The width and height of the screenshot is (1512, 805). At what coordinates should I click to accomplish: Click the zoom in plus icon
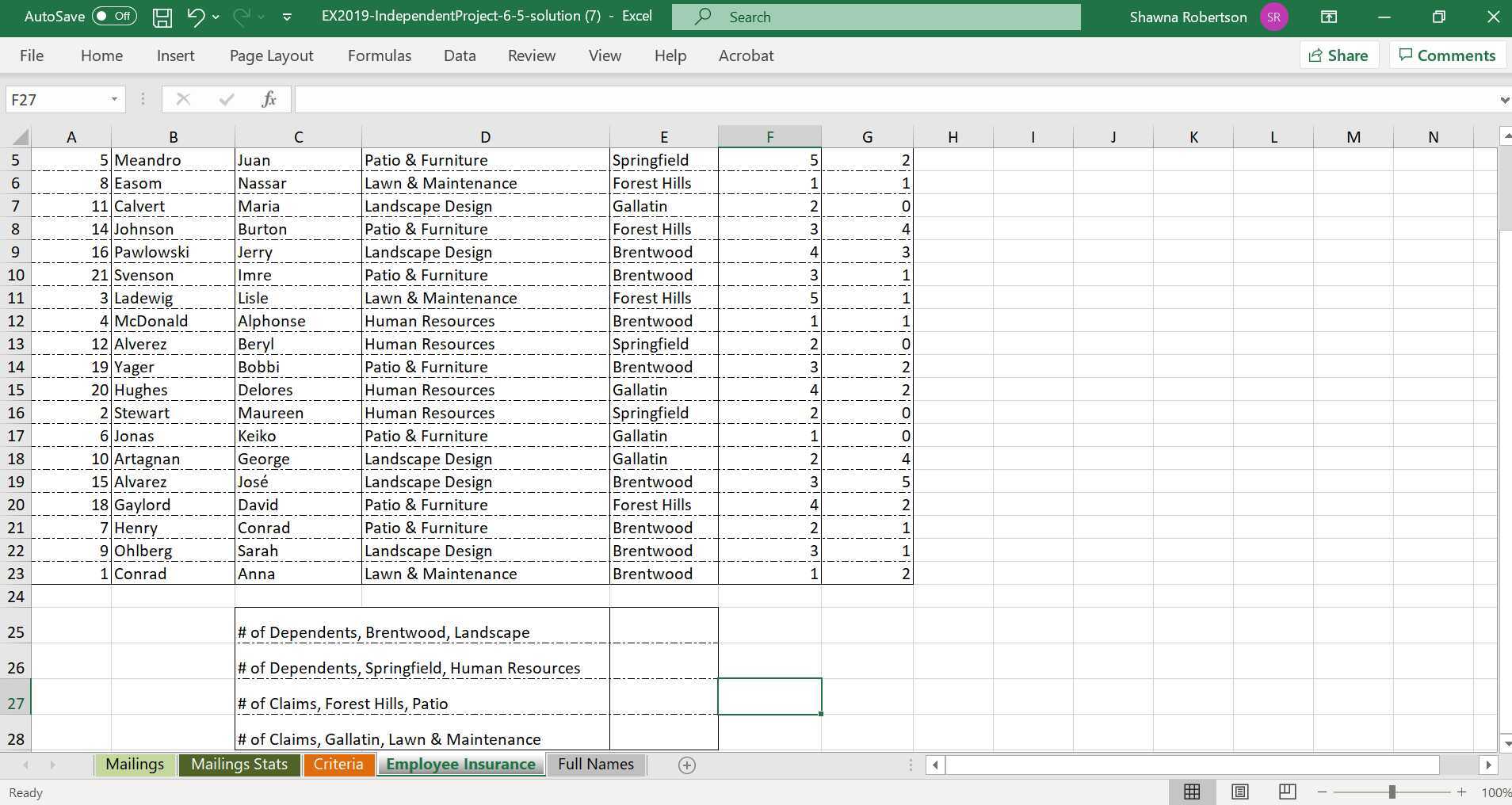[1461, 792]
